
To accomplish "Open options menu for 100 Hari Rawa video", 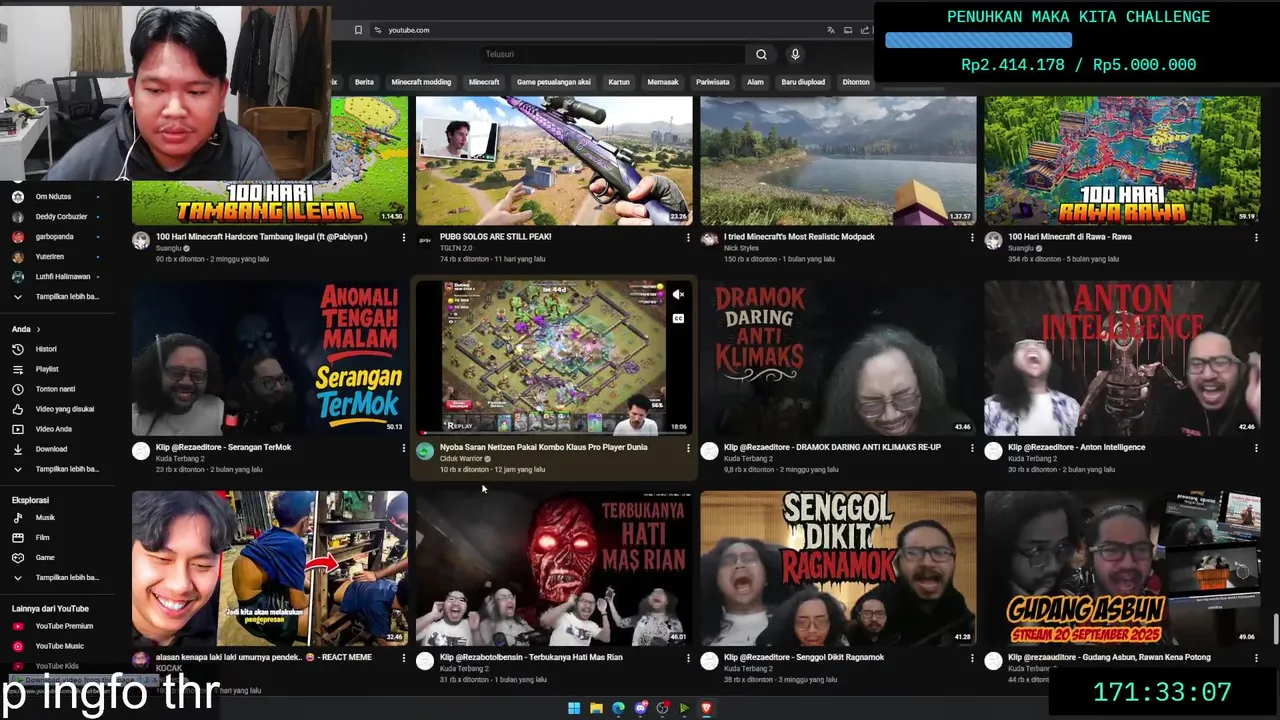I will pos(1256,238).
